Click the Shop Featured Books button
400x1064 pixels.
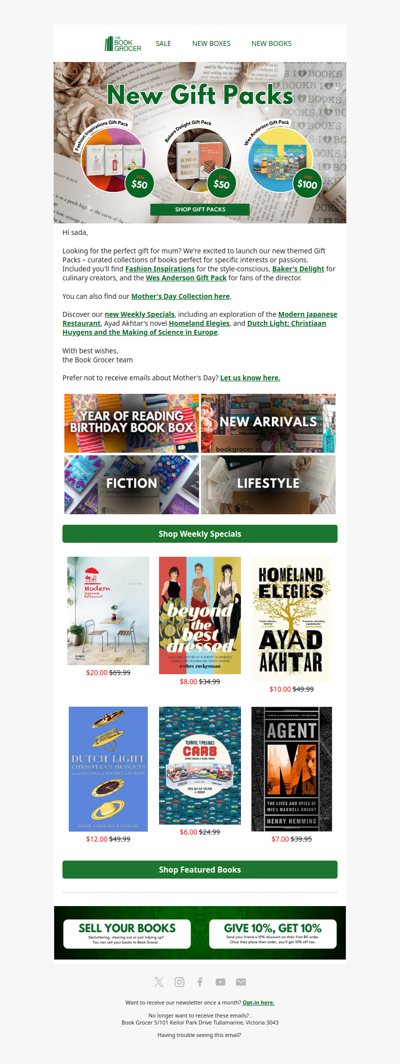(200, 870)
